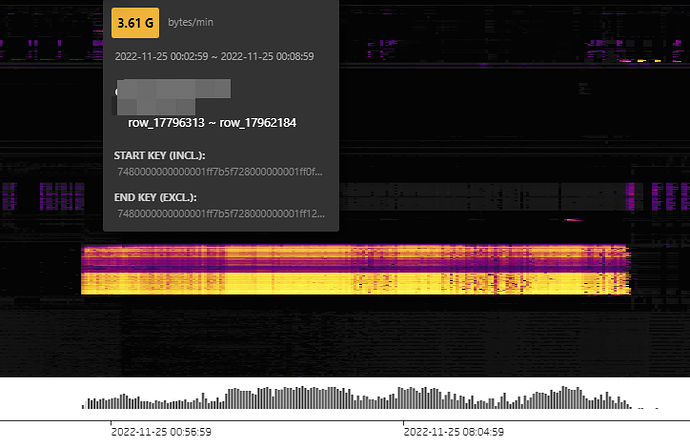The width and height of the screenshot is (690, 446).
Task: Select the bytes/min unit label
Action: 191,22
